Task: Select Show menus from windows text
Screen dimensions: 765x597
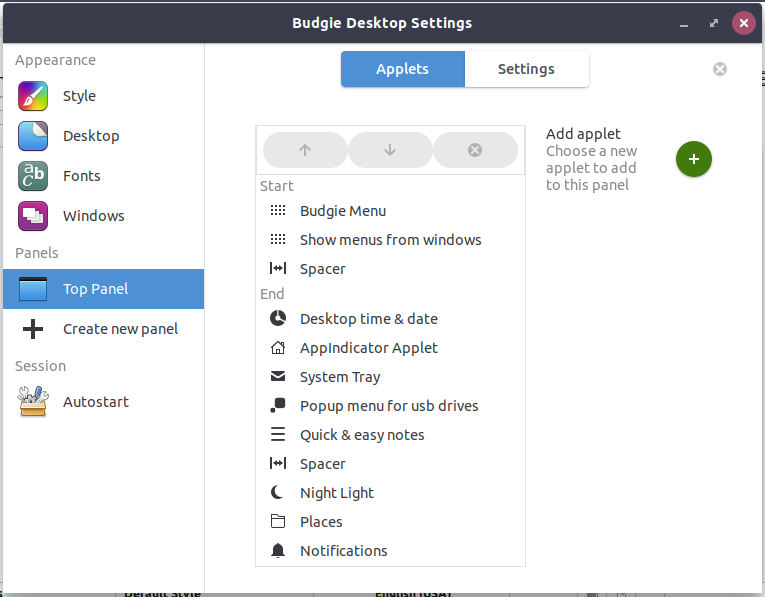Action: click(391, 239)
